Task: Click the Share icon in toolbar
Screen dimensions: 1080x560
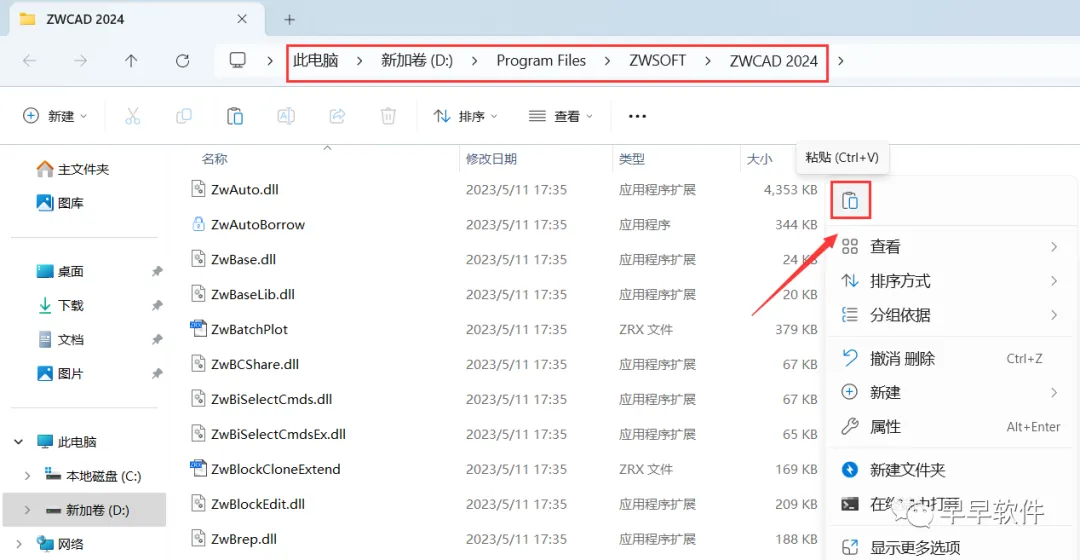Action: (337, 116)
